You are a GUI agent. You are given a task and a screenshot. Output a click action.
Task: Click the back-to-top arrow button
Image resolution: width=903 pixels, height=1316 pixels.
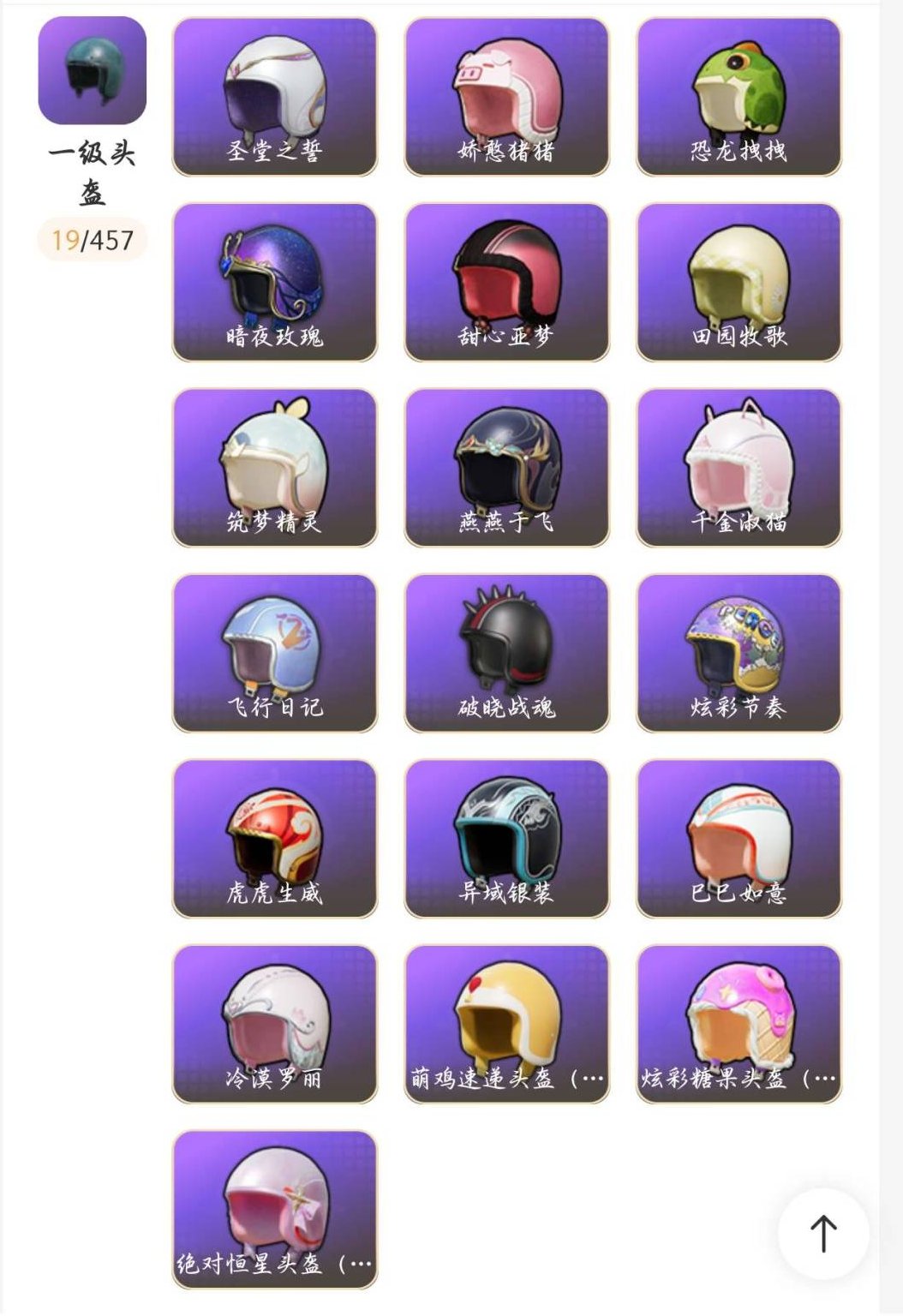823,1233
